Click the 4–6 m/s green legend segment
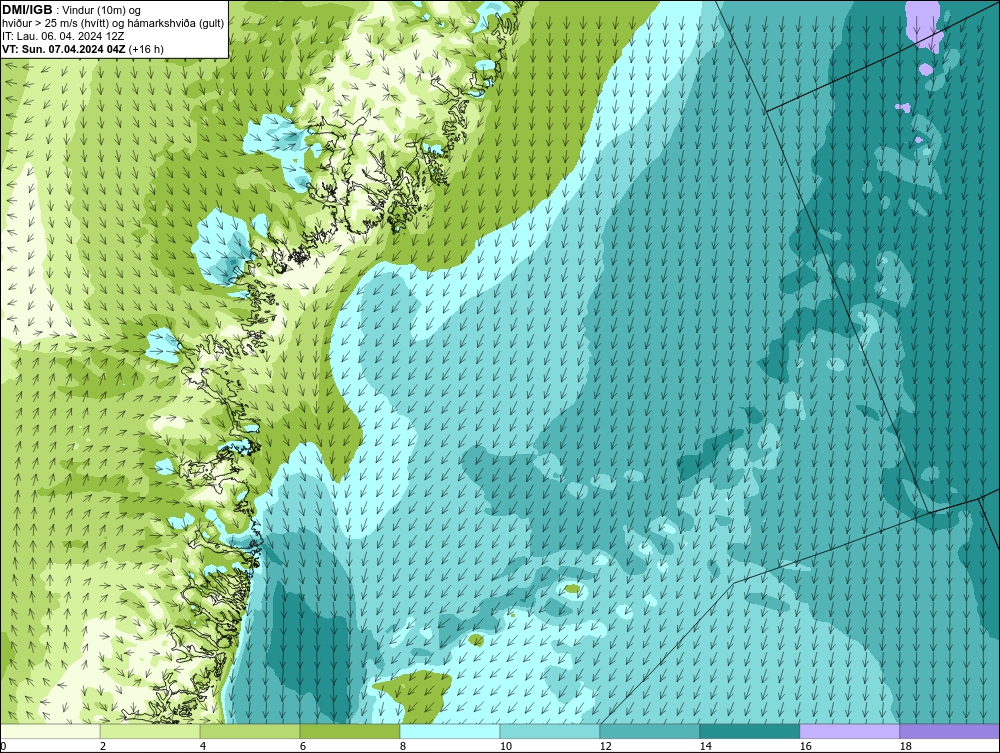The height and width of the screenshot is (753, 1000). click(250, 731)
